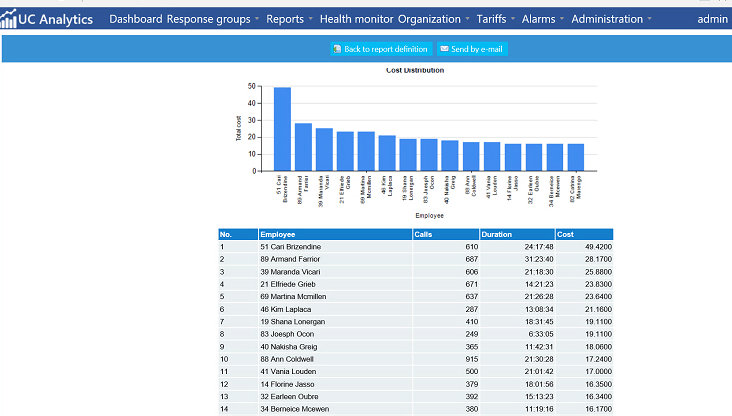
Task: Select table row 89 Armand Farrior
Action: [415, 259]
